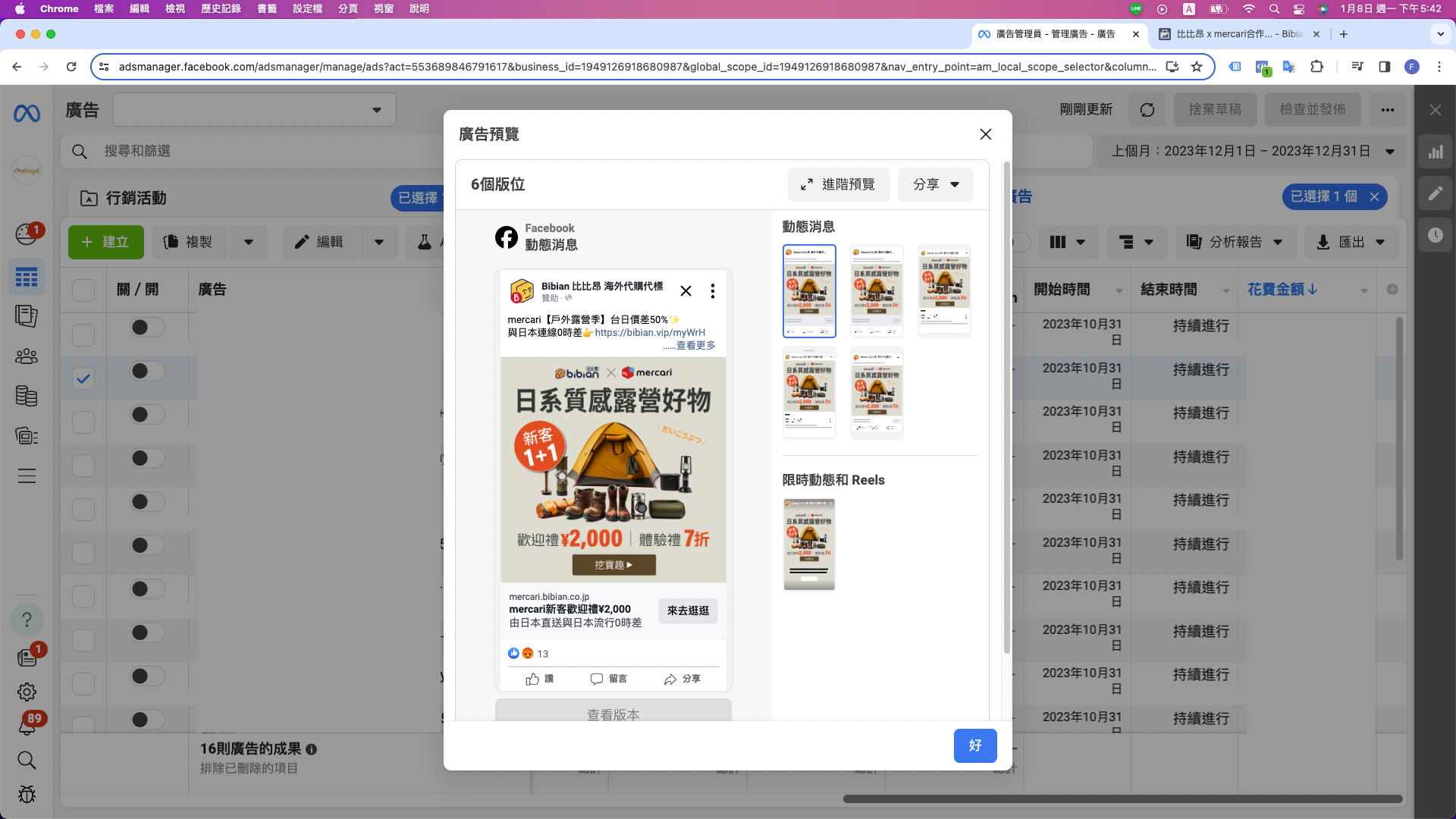Expand the 複製 dropdown arrow
This screenshot has height=819, width=1456.
(x=249, y=242)
